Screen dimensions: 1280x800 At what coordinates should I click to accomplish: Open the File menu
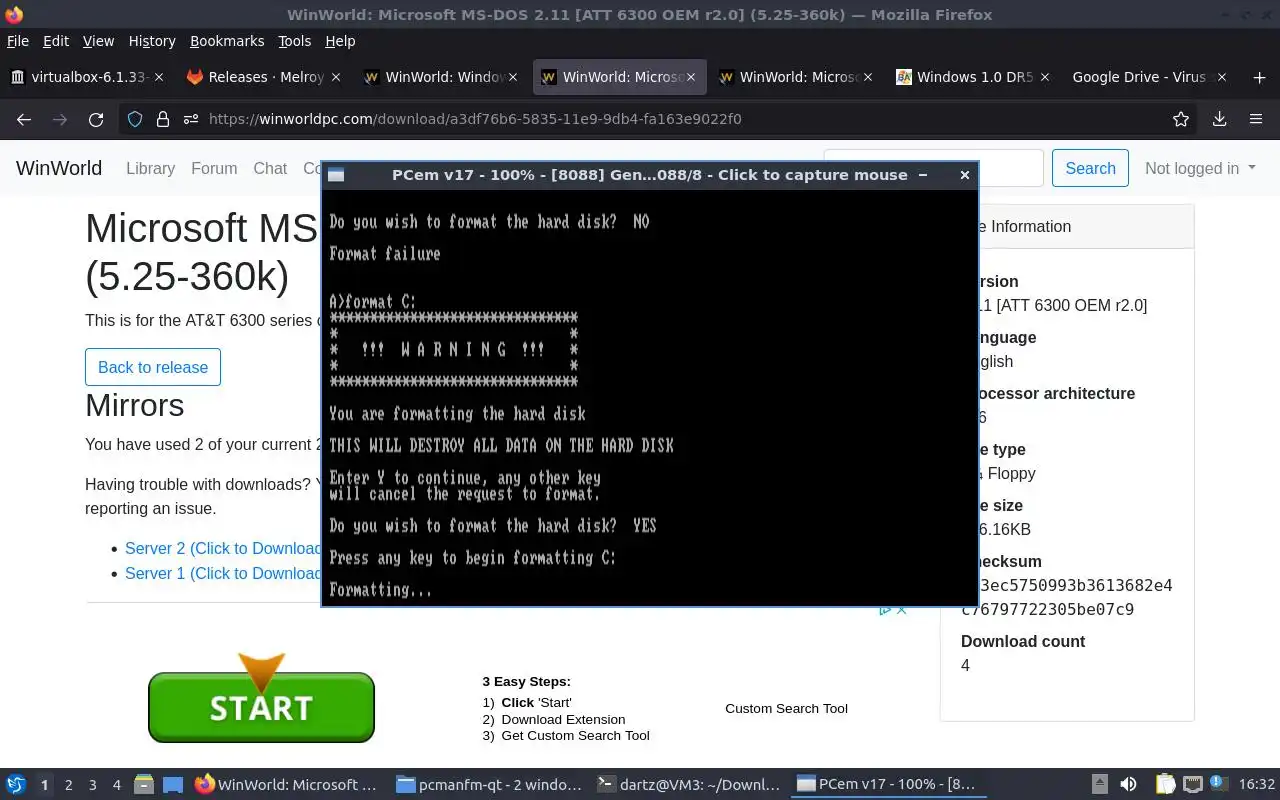18,41
